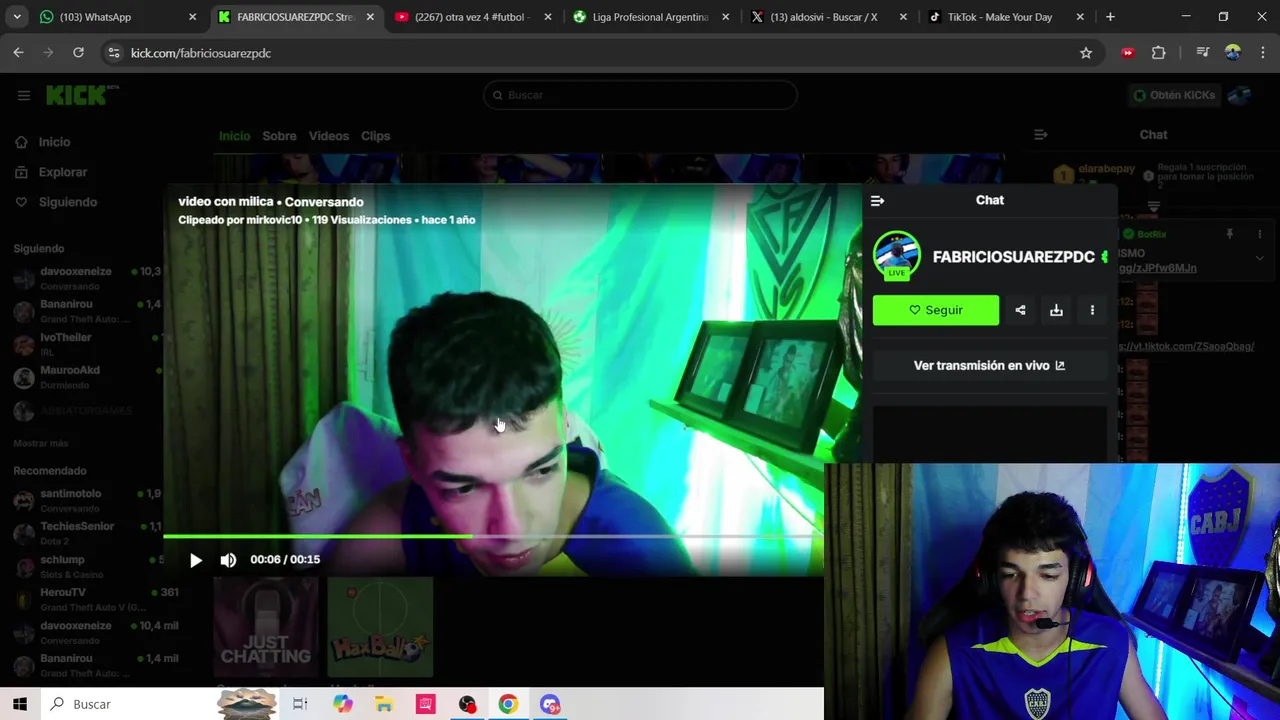Collapse the background stream chat icon

pos(1040,134)
